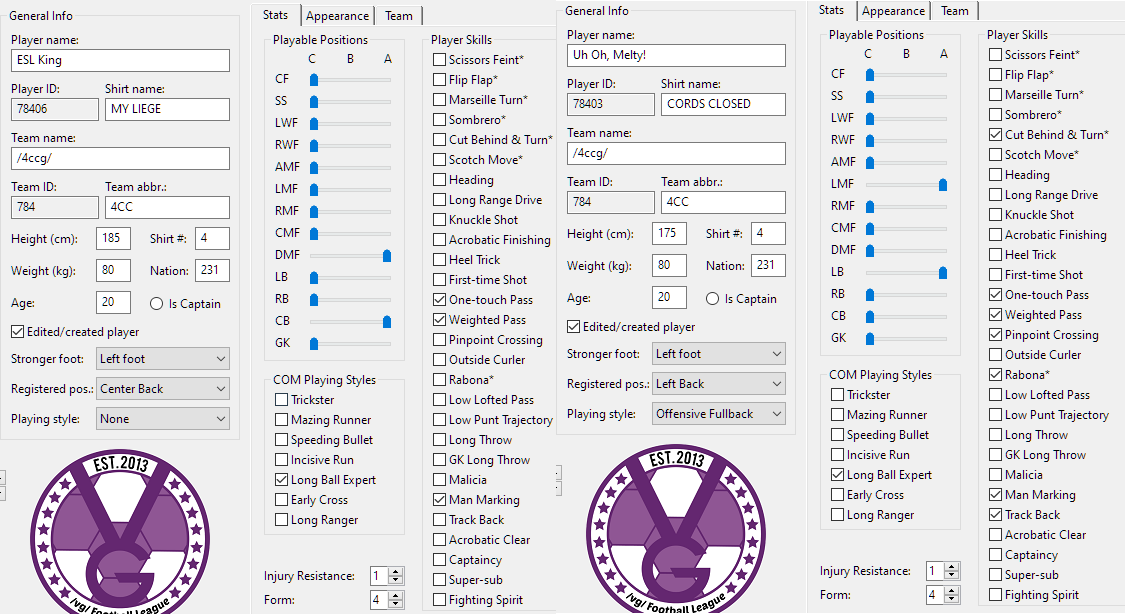Click the Nation field showing 231 for ESL King
The width and height of the screenshot is (1125, 614).
click(212, 270)
